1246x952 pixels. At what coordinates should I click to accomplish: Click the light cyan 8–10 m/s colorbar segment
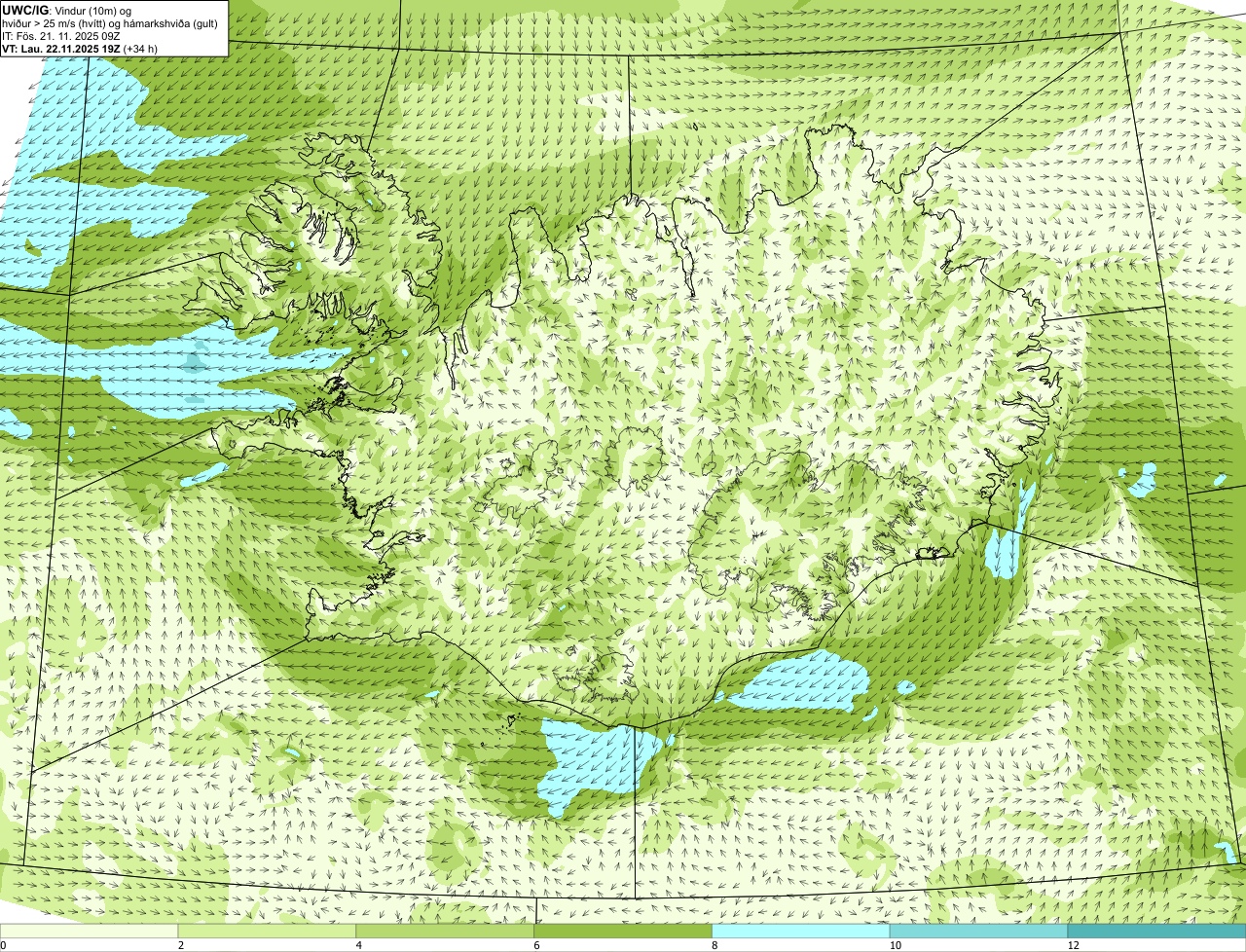801,932
